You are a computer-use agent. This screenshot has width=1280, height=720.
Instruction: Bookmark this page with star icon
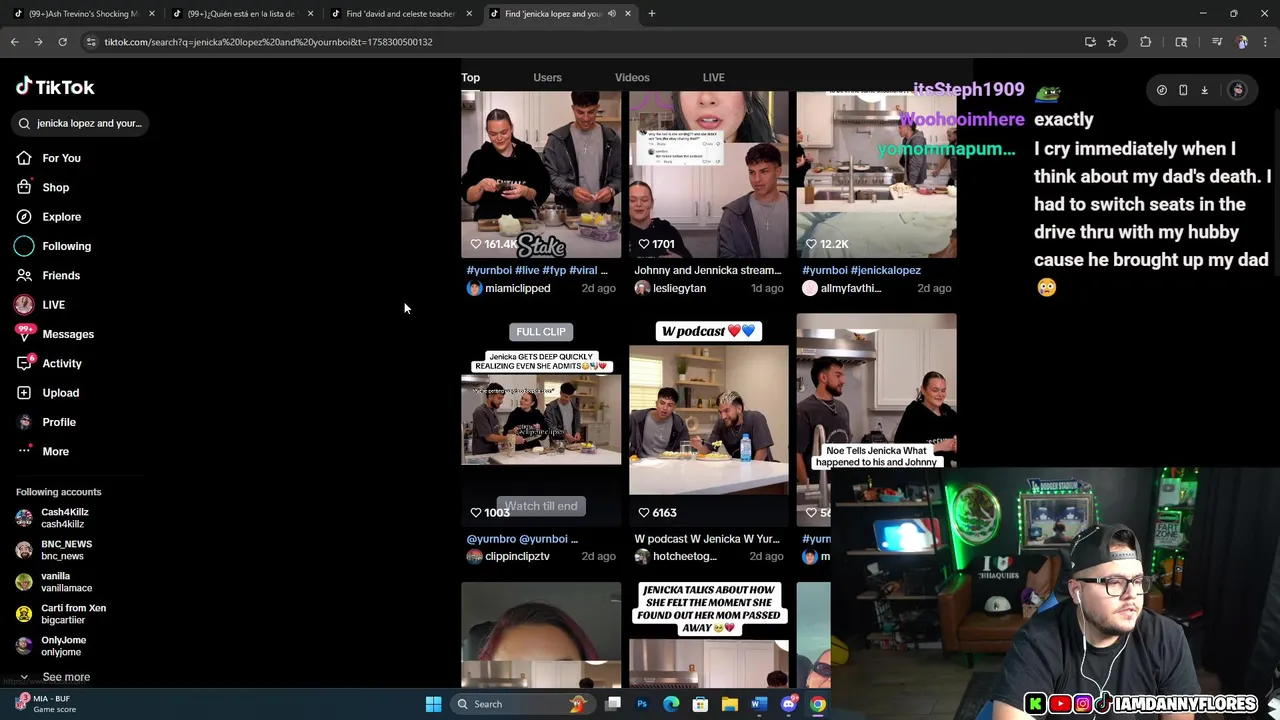(x=1112, y=42)
